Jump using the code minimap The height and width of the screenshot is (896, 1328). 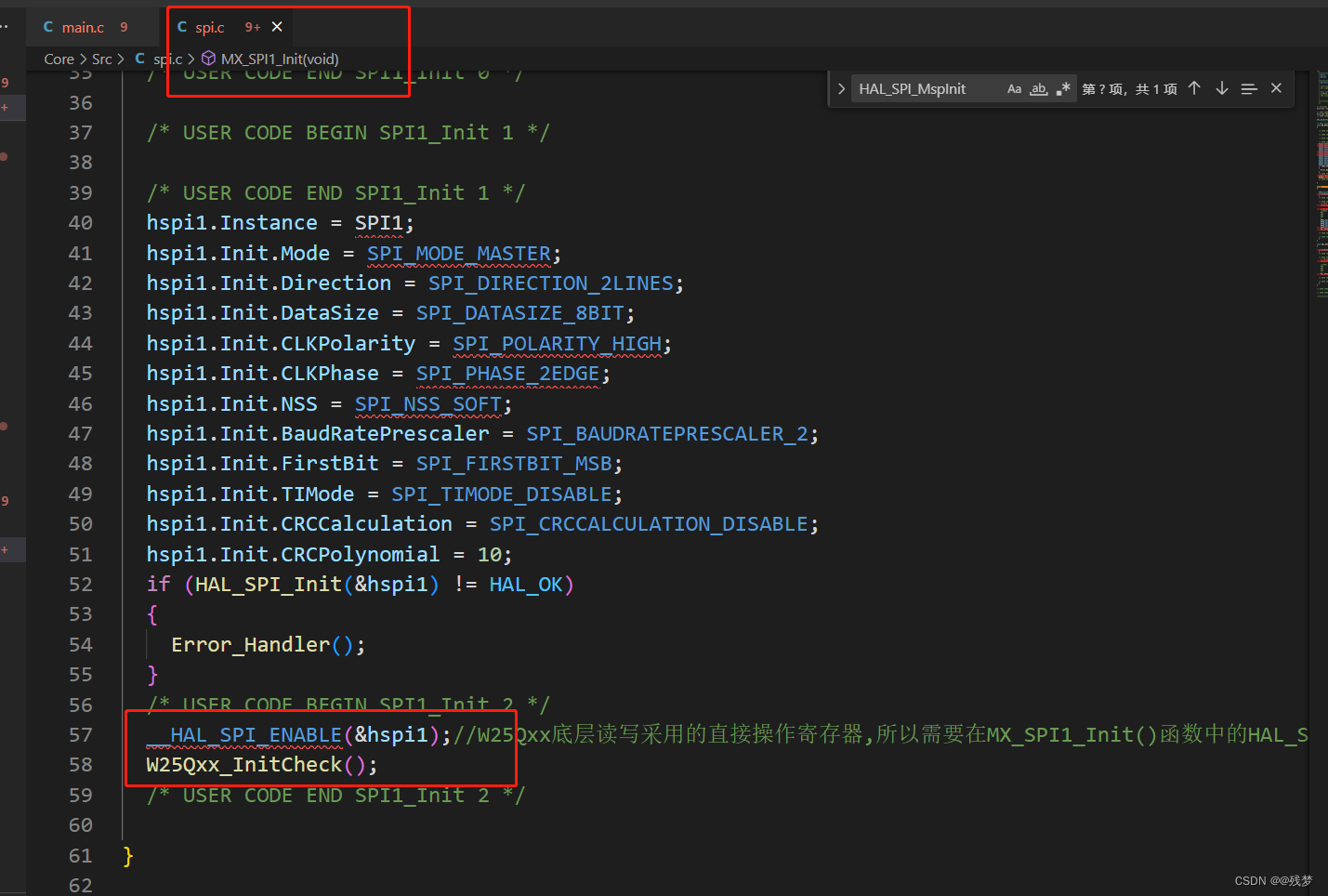pos(1321,186)
